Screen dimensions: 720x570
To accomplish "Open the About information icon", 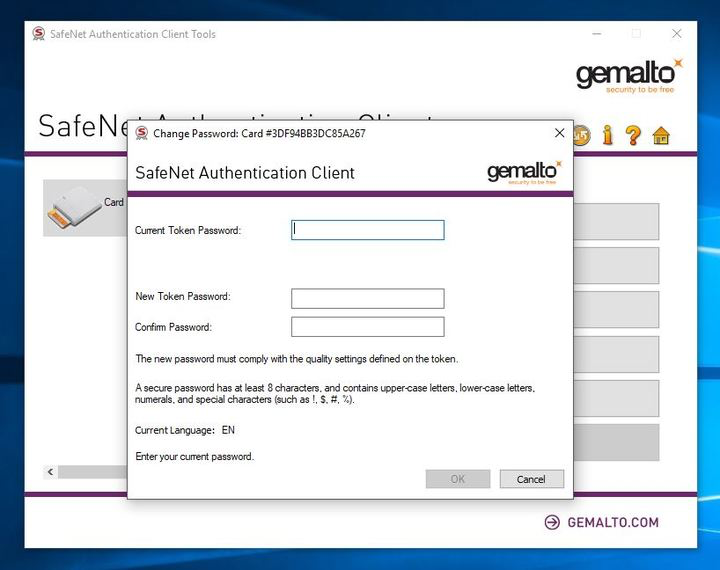I will coord(607,135).
